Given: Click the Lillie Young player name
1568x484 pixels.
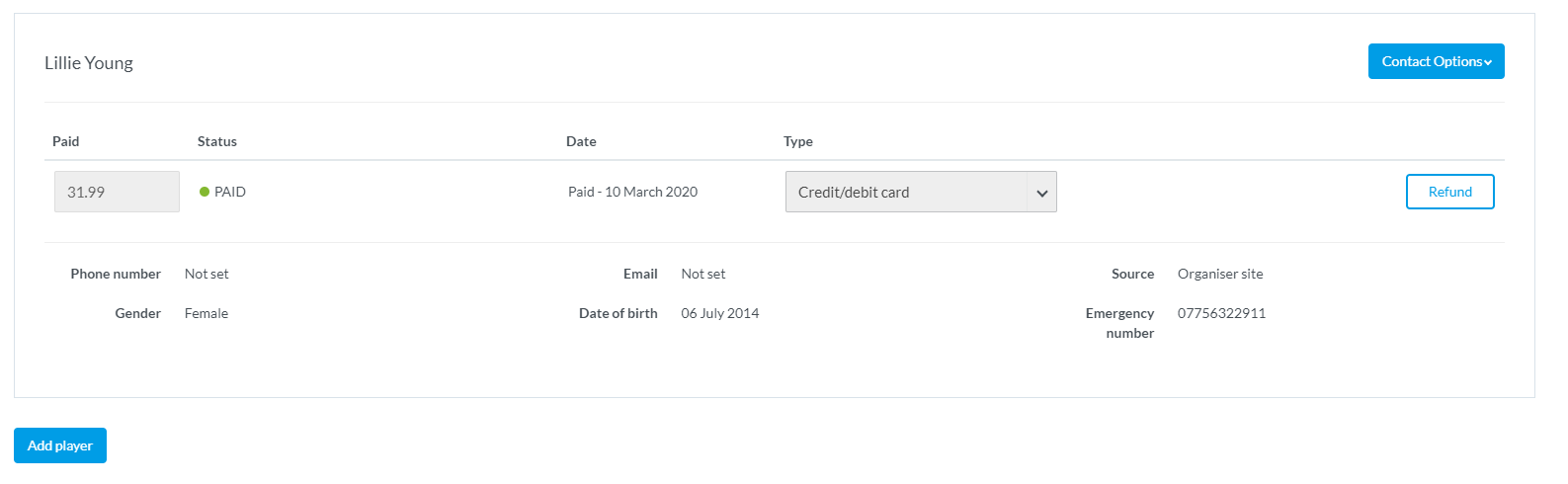Looking at the screenshot, I should pyautogui.click(x=89, y=63).
